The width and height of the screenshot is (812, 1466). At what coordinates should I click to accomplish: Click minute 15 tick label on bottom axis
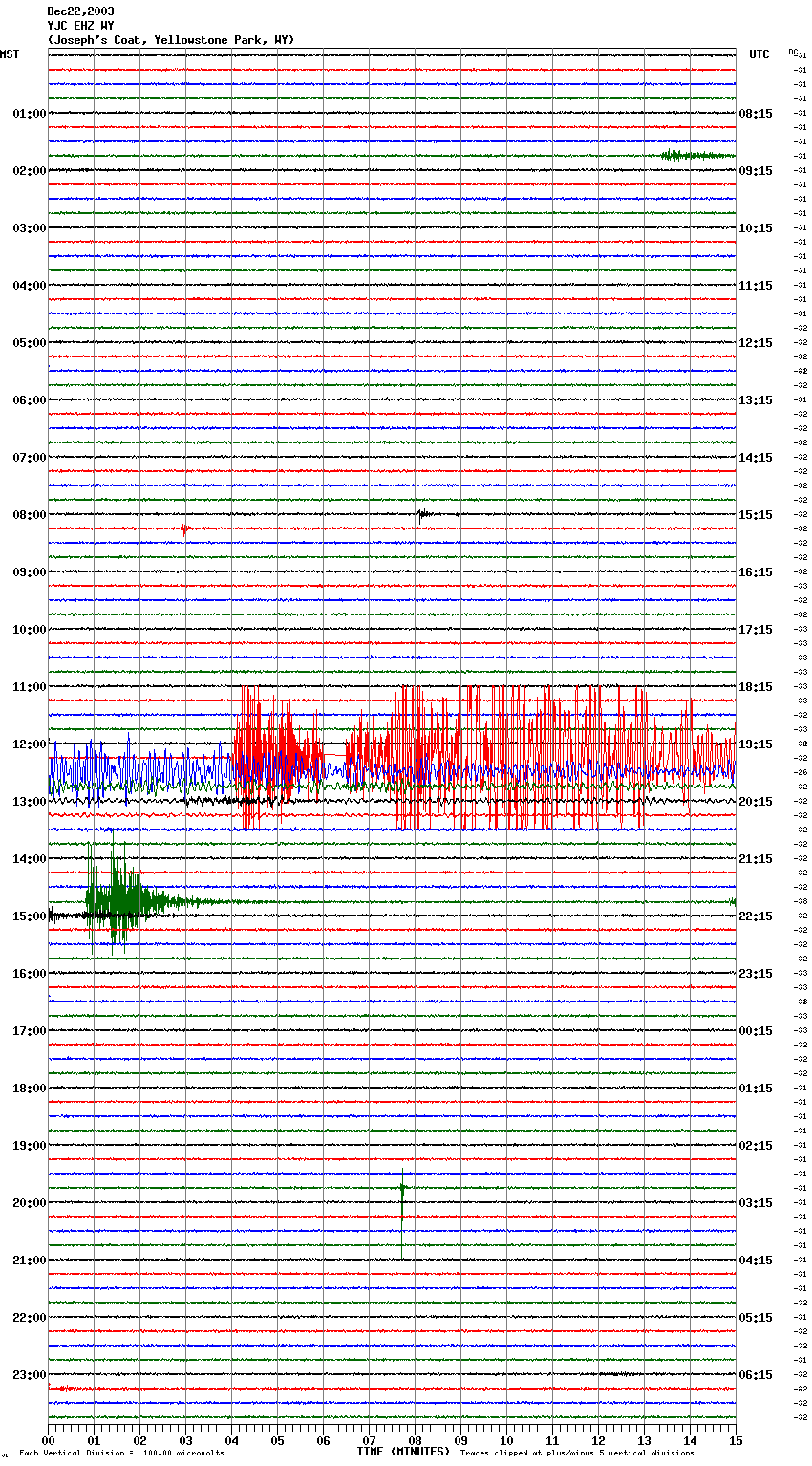click(x=736, y=1440)
